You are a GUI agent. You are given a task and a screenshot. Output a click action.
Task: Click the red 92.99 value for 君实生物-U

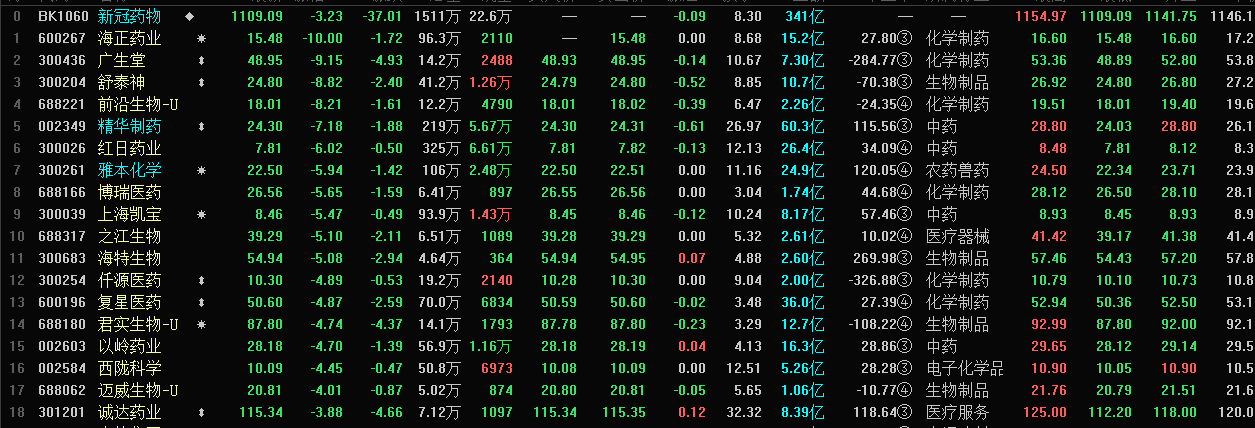[x=1047, y=324]
